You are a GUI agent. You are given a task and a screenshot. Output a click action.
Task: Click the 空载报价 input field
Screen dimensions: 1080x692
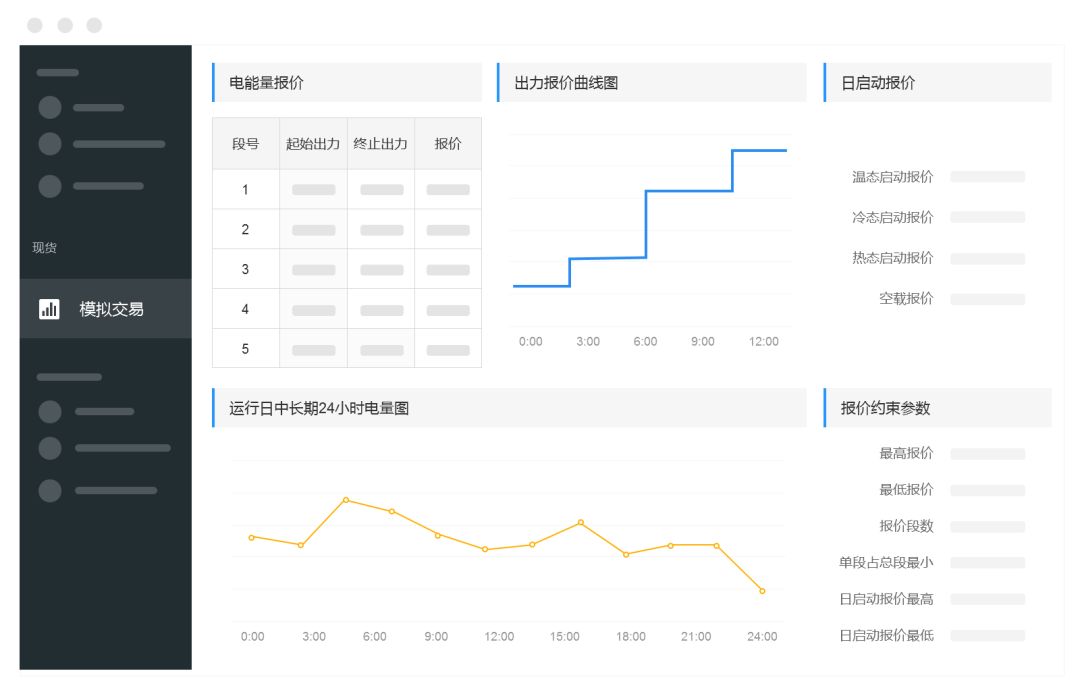coord(987,299)
